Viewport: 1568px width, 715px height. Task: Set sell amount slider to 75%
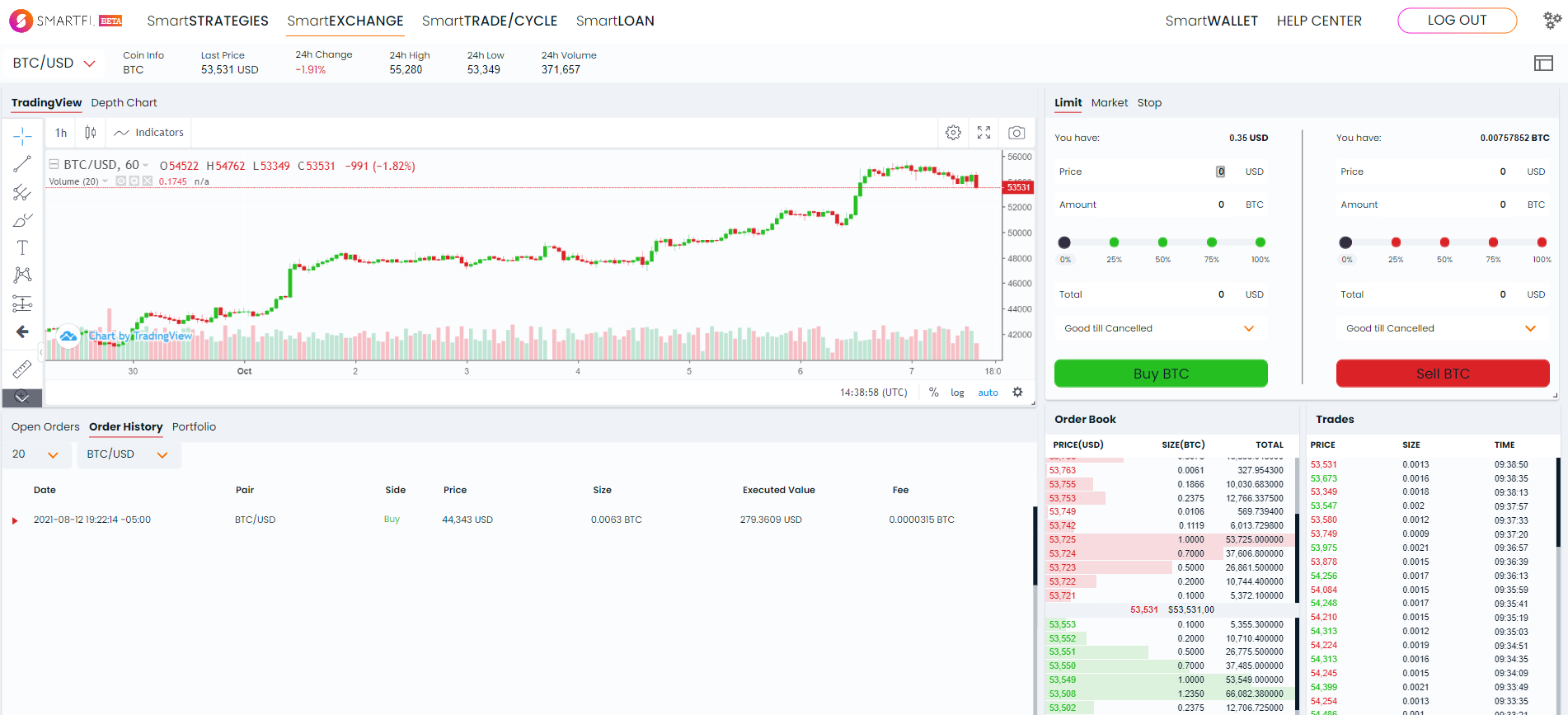pyautogui.click(x=1493, y=242)
